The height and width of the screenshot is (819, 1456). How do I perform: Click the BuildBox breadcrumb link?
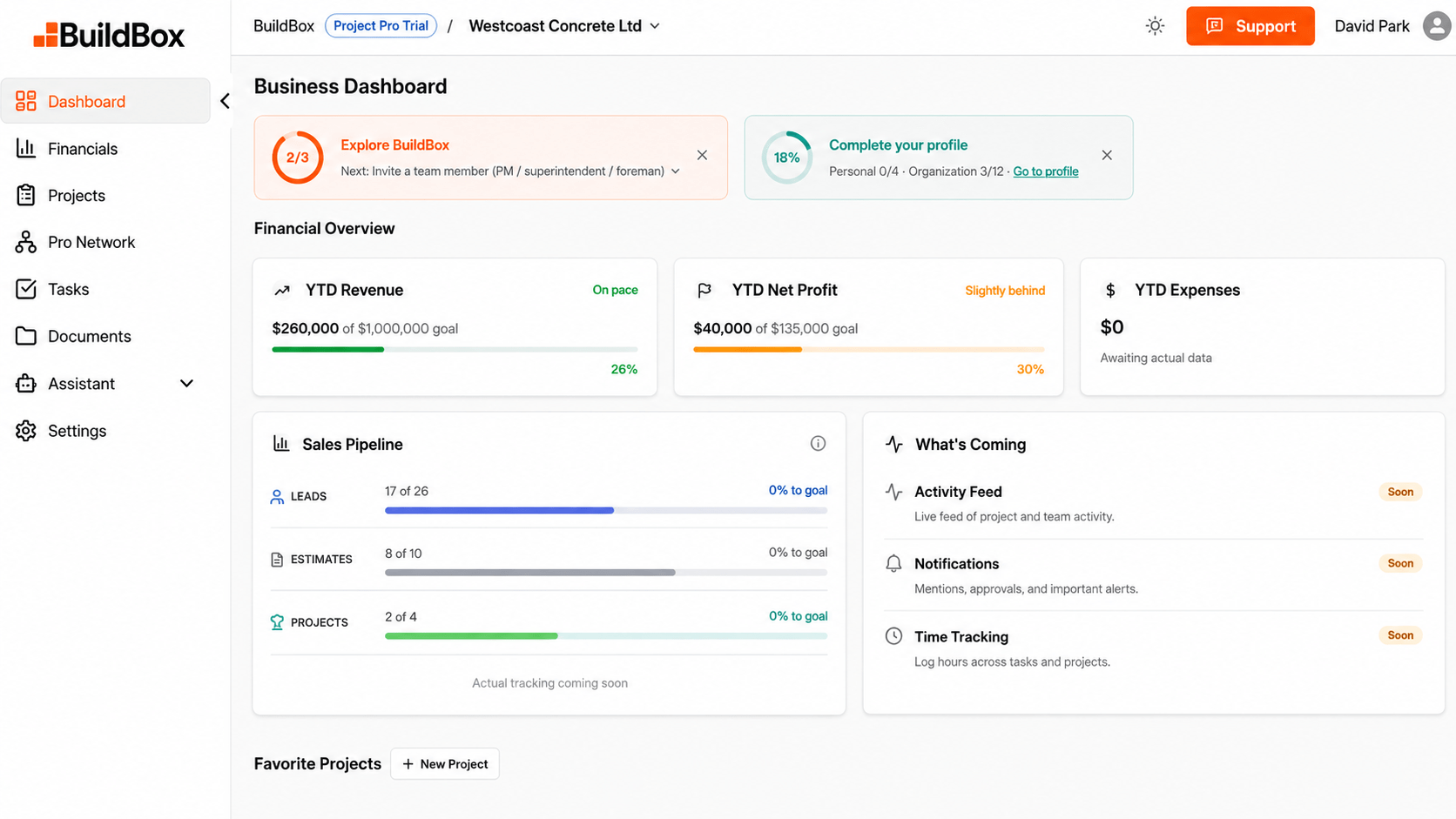tap(283, 26)
